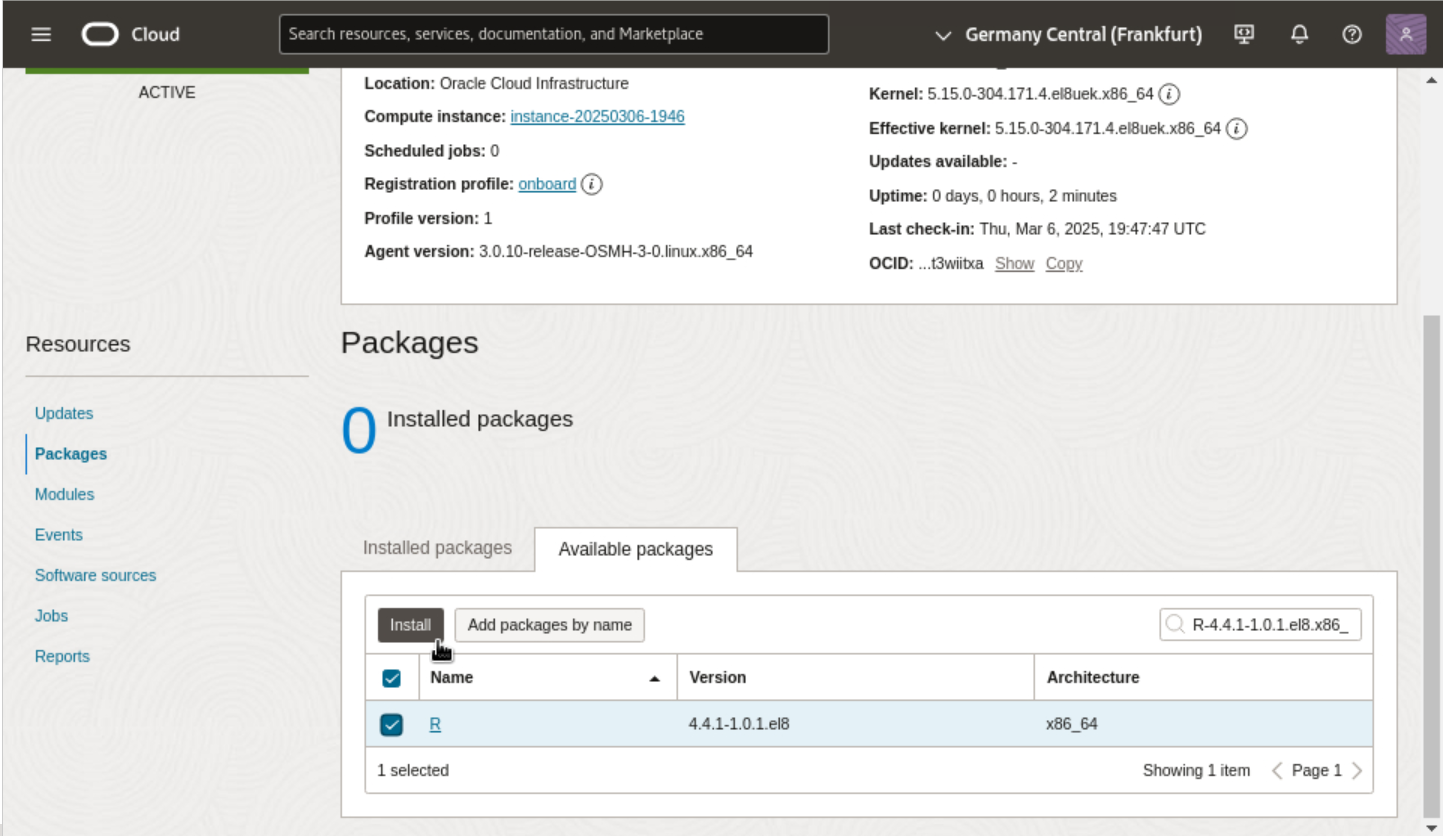This screenshot has height=836, width=1443.
Task: Toggle the select-all packages checkbox
Action: click(x=392, y=679)
